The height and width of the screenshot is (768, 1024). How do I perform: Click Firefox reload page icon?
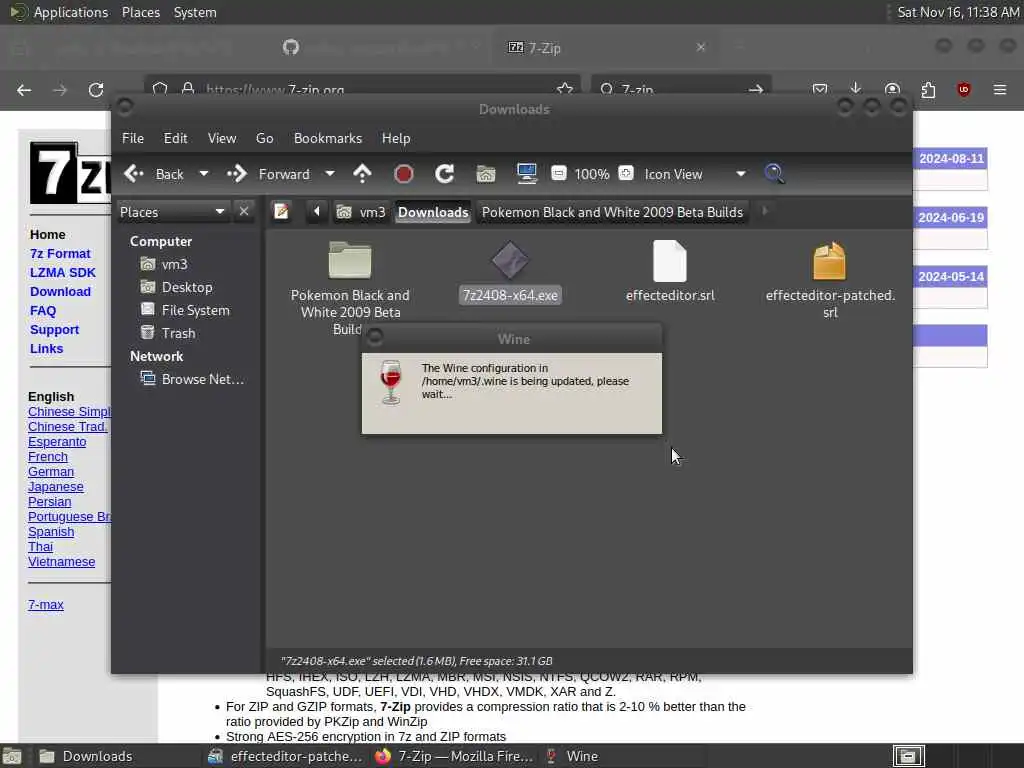(x=96, y=90)
